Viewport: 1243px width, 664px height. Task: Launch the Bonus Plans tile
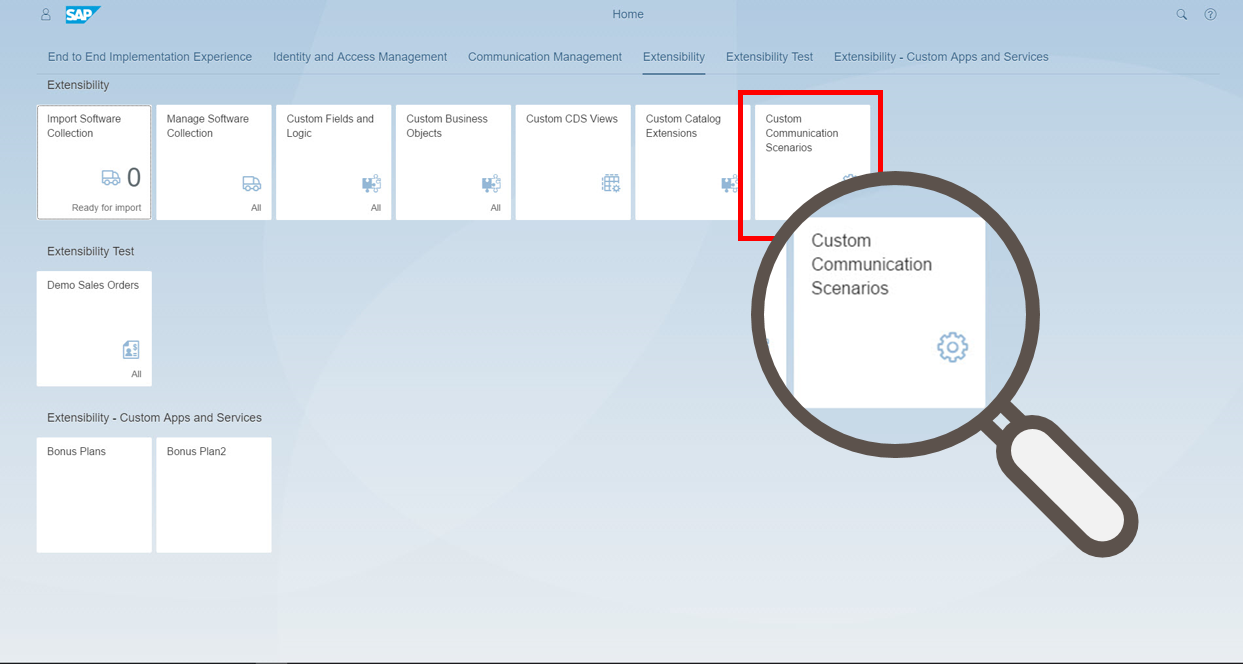pyautogui.click(x=94, y=495)
